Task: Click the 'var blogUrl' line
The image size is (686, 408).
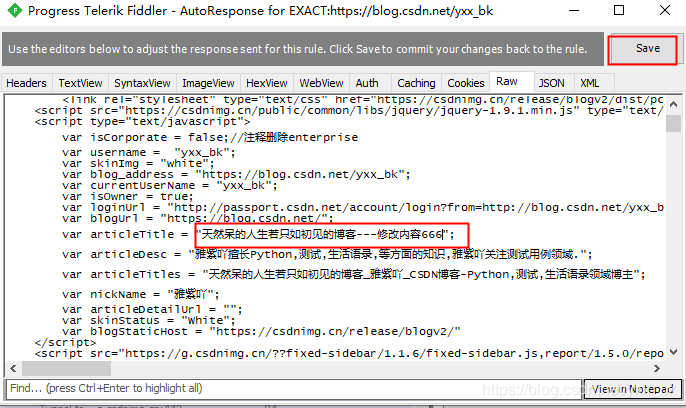Action: (198, 219)
